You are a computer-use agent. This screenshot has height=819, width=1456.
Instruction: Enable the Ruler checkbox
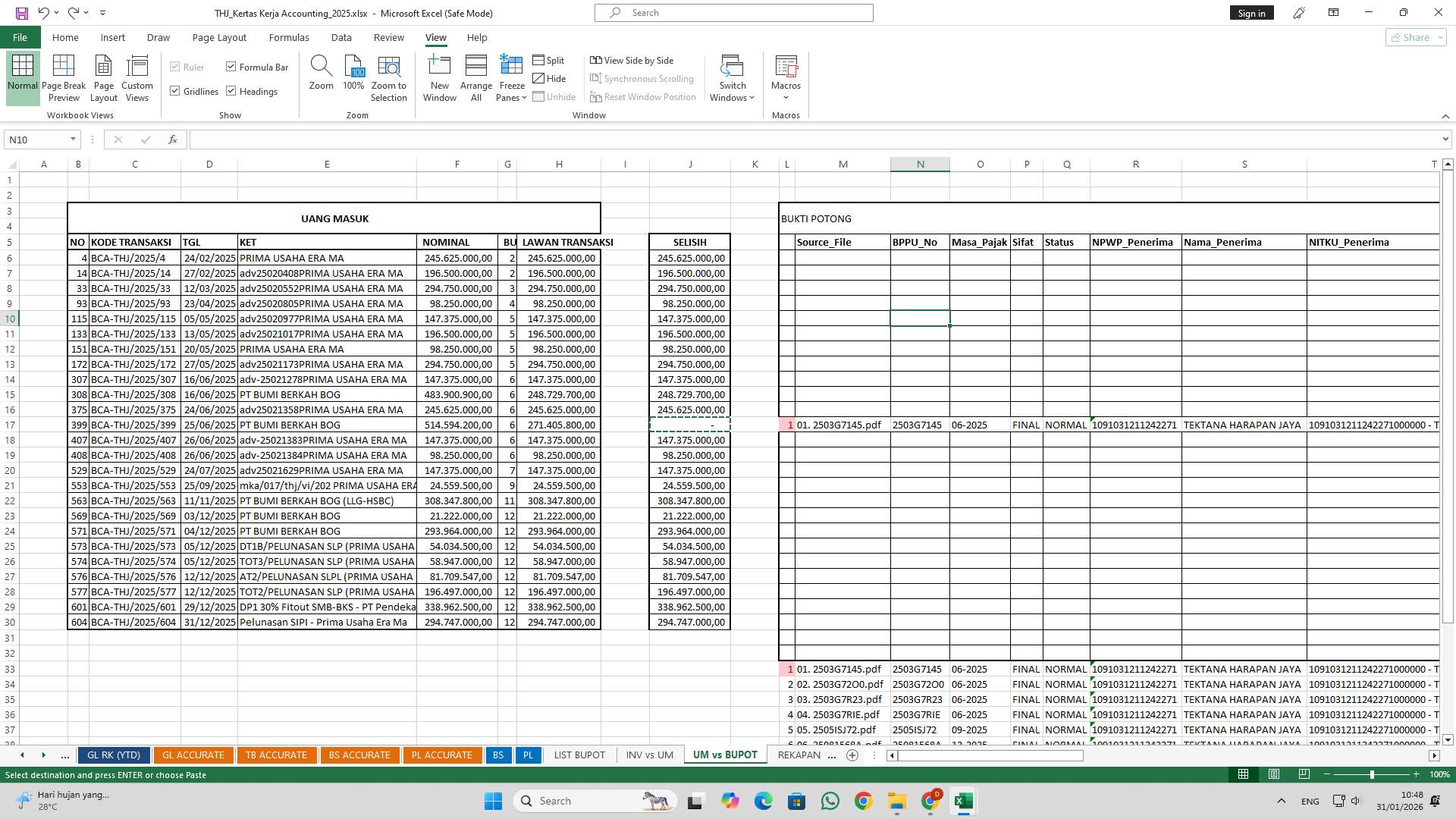click(x=174, y=67)
